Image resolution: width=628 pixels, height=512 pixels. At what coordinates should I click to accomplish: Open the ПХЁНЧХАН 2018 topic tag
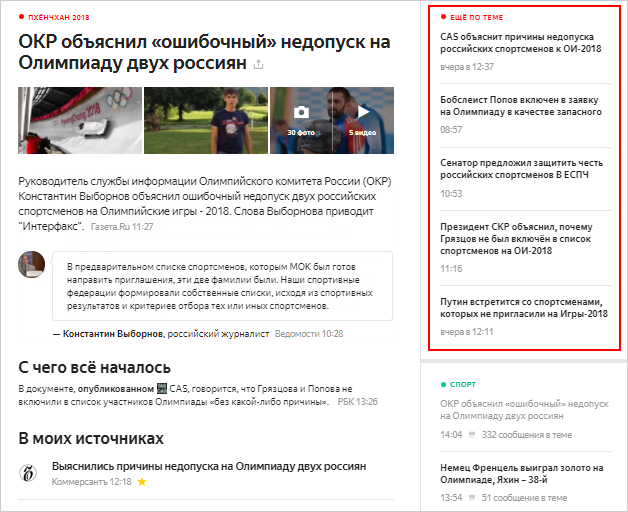(59, 17)
